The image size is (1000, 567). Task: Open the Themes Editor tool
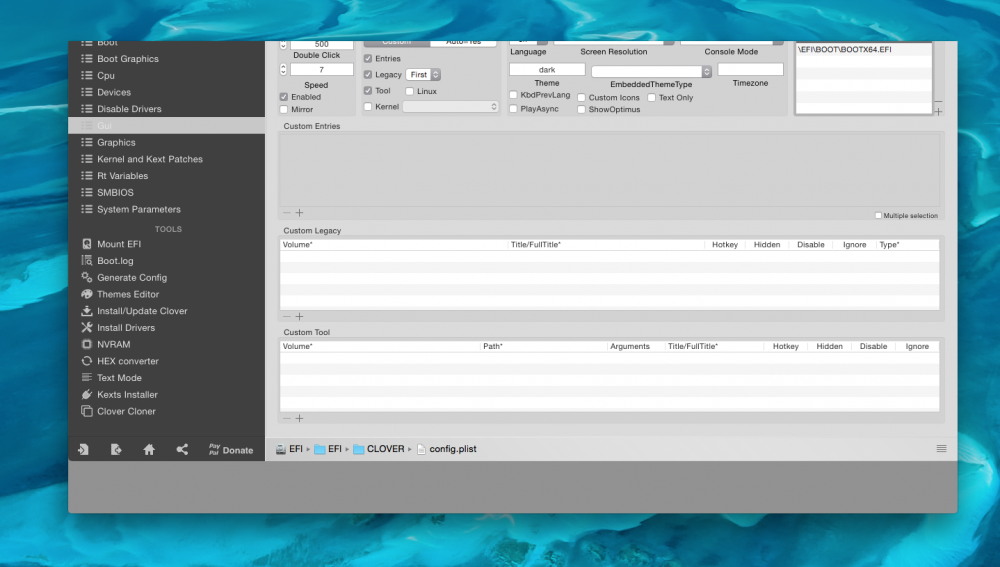pyautogui.click(x=120, y=294)
